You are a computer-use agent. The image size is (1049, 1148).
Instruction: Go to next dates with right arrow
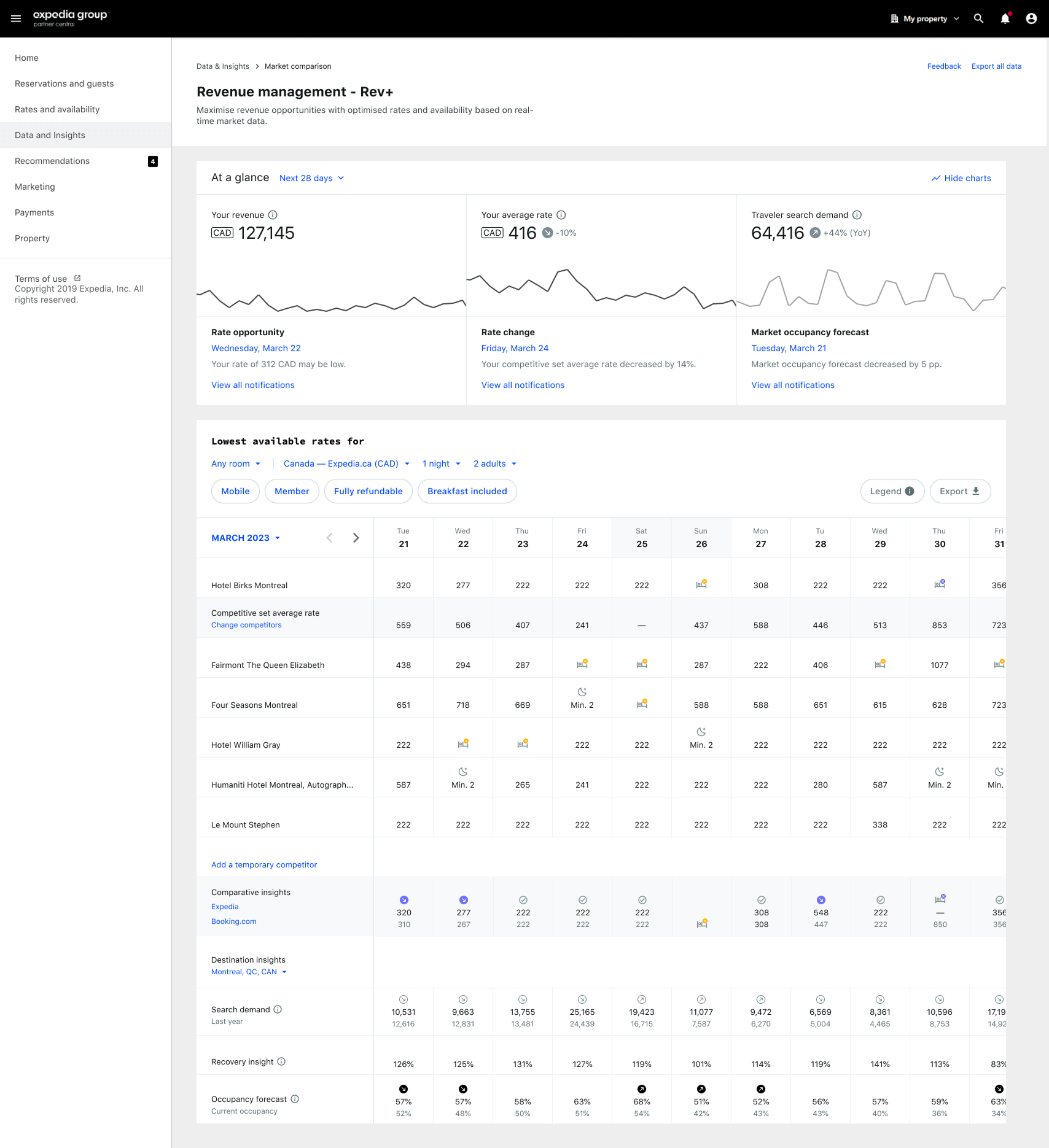pyautogui.click(x=356, y=538)
